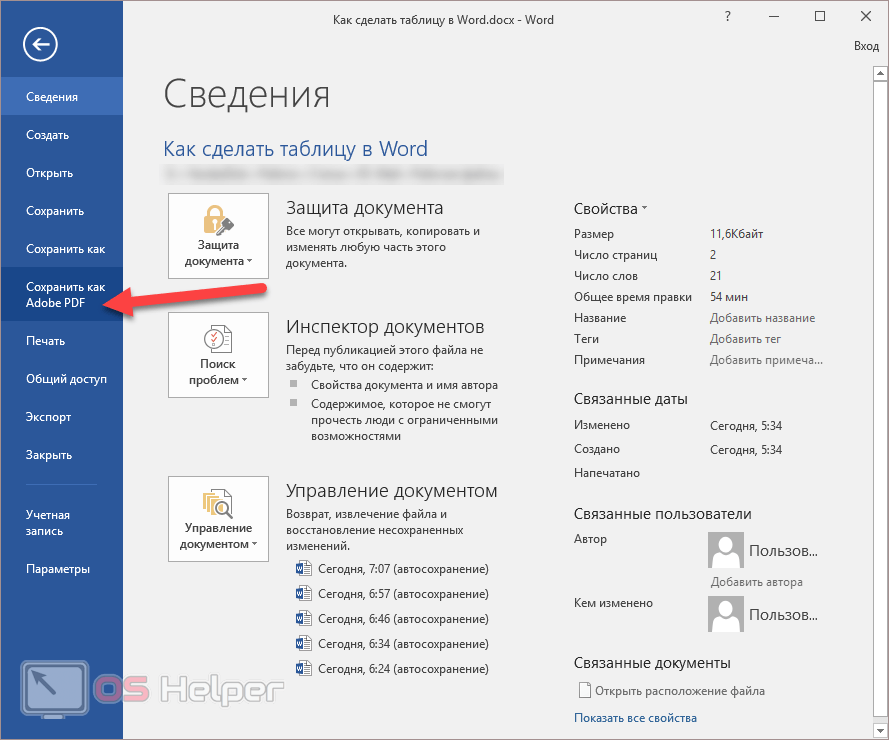Click the back arrow to return to document
Viewport: 889px width, 740px height.
pos(41,44)
